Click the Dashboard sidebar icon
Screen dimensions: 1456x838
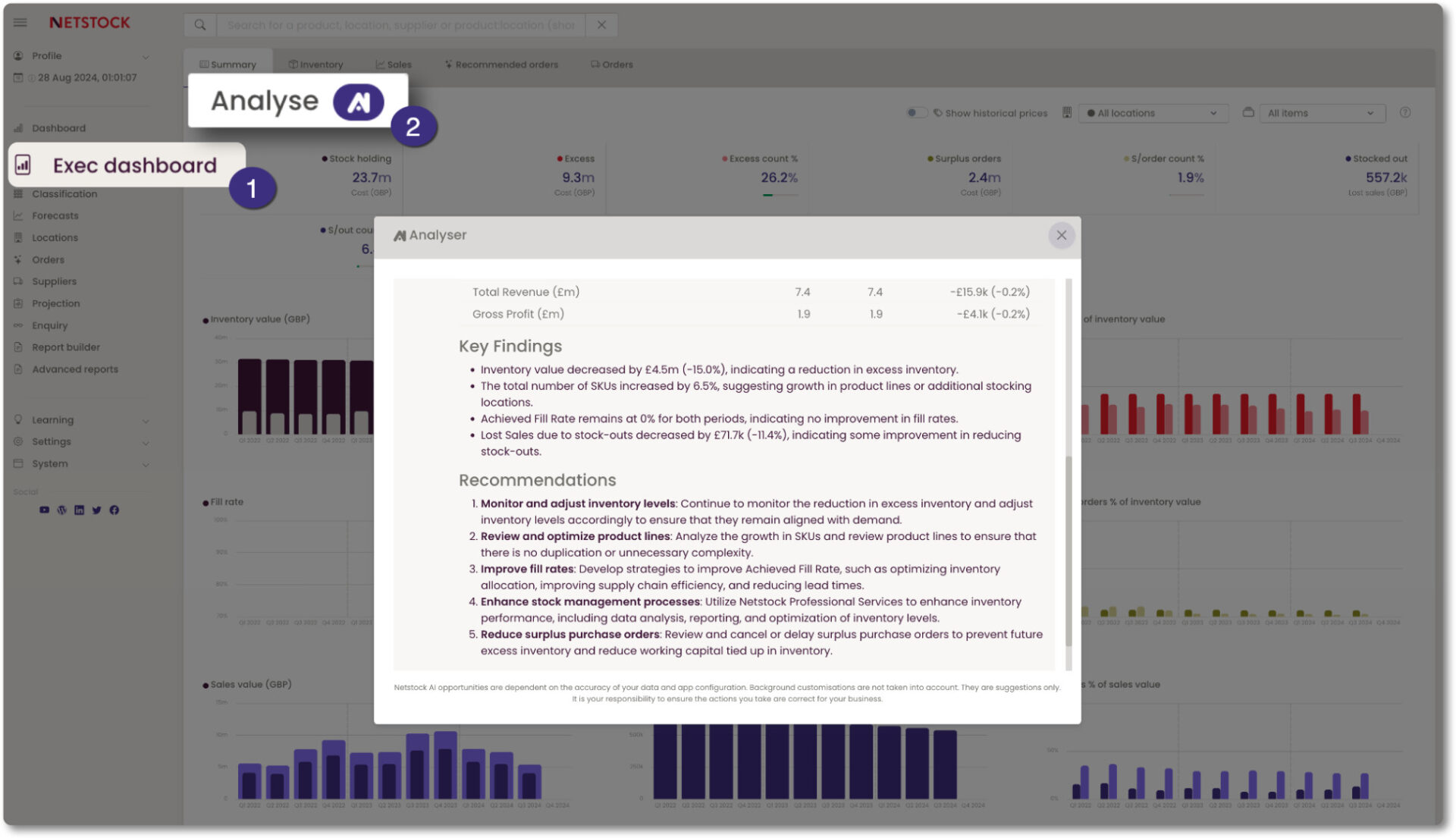(x=18, y=128)
